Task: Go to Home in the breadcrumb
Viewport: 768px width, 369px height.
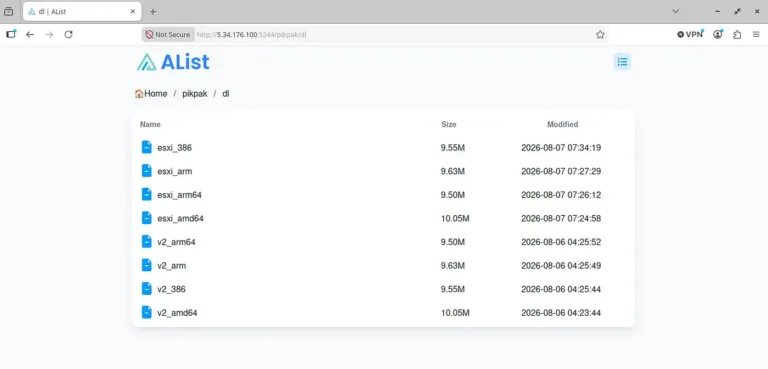Action: tap(151, 94)
